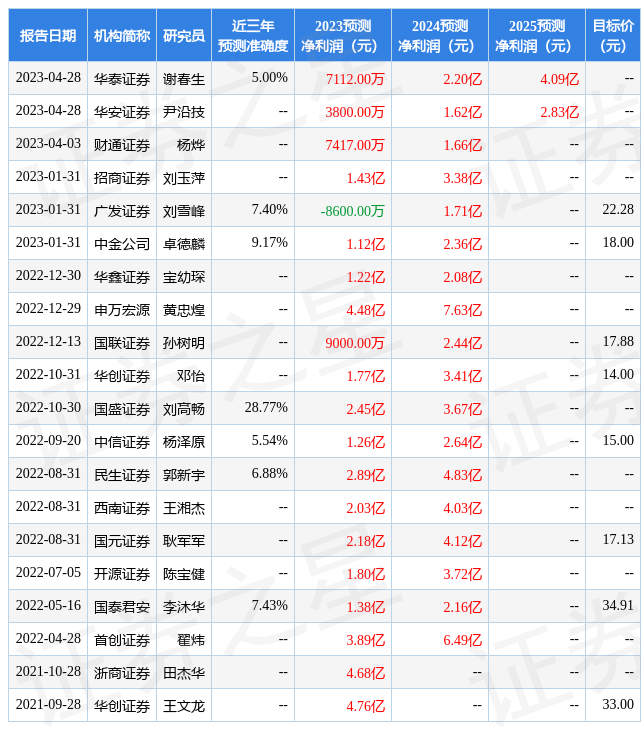Viewport: 641px width, 730px height.
Task: Click the 15.00 target price
Action: [618, 441]
